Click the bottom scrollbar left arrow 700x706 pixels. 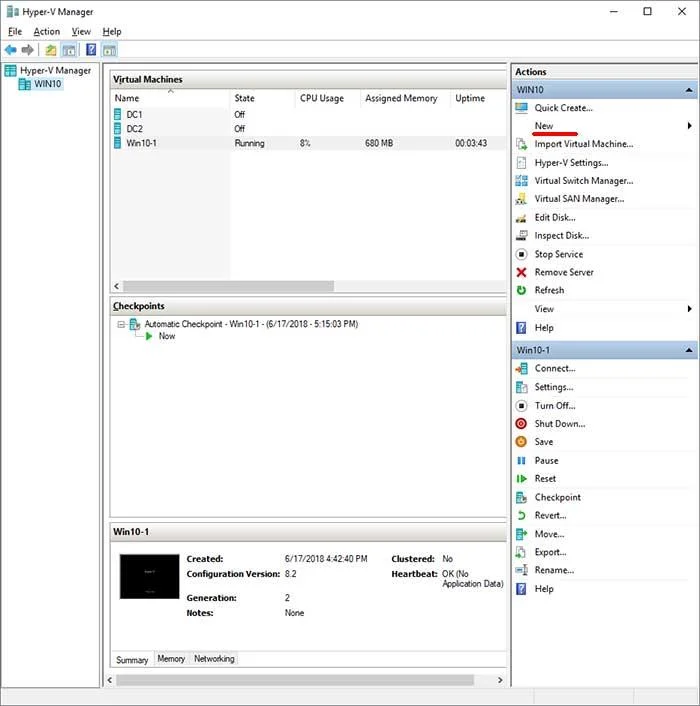(x=109, y=680)
